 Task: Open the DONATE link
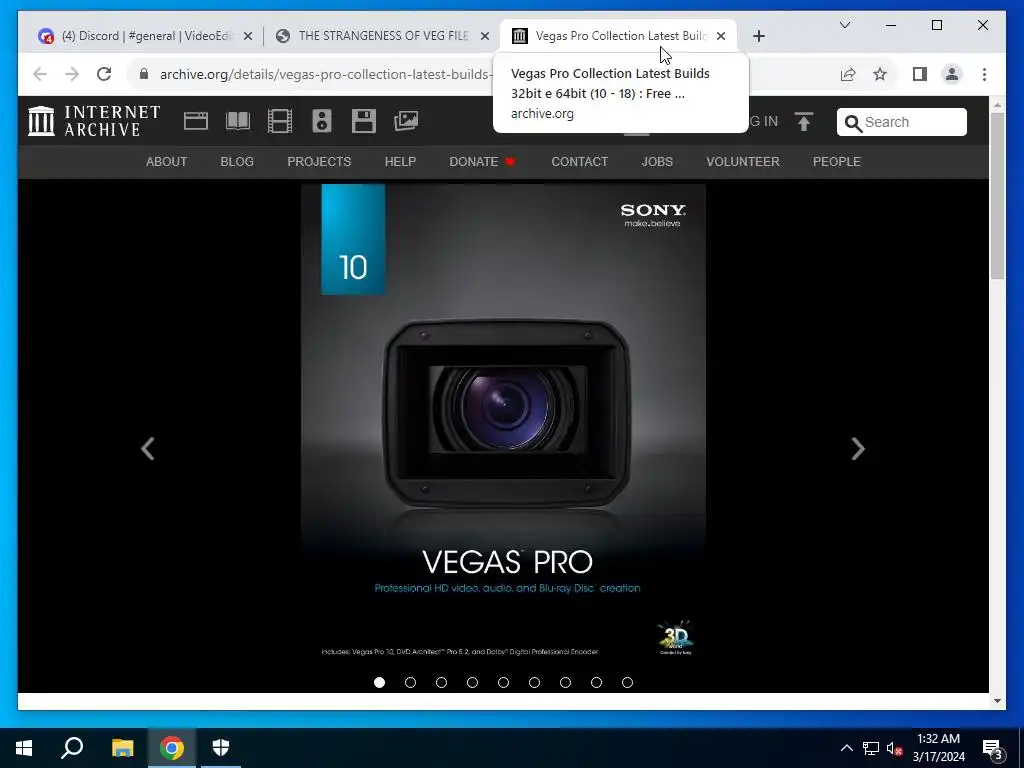[482, 161]
